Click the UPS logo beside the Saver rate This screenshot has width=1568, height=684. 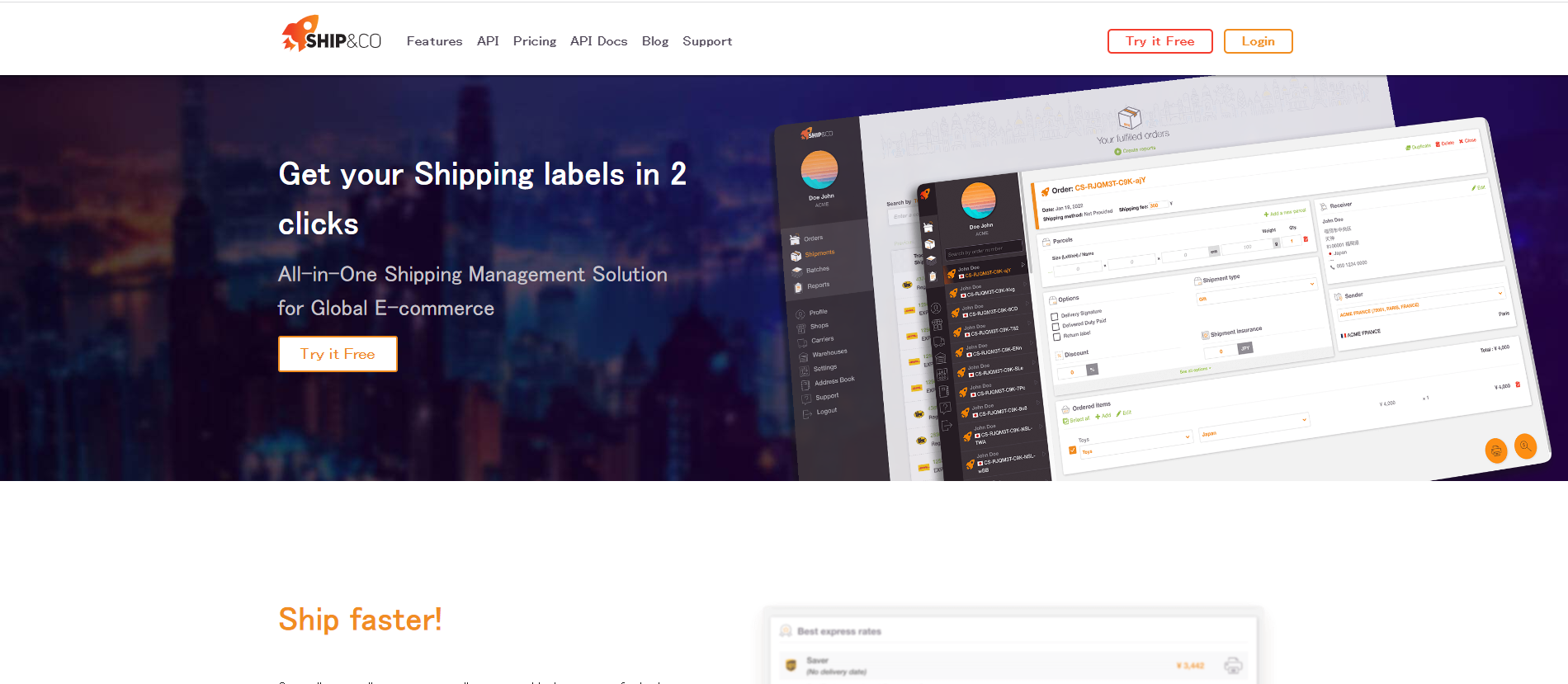(x=791, y=665)
